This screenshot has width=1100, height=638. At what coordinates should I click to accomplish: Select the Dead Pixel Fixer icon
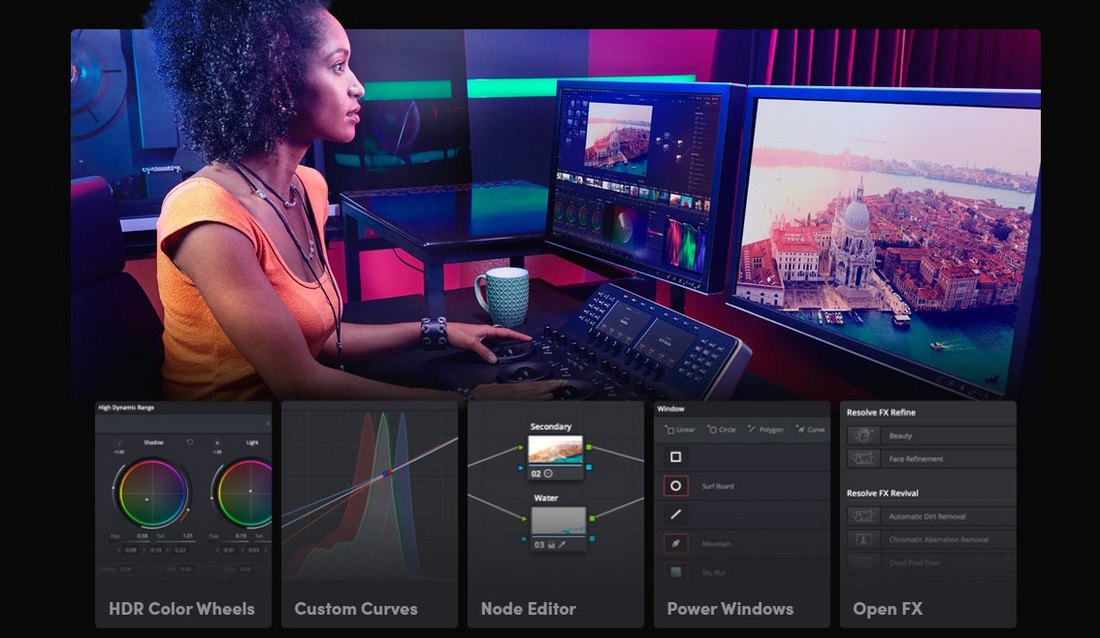point(863,563)
